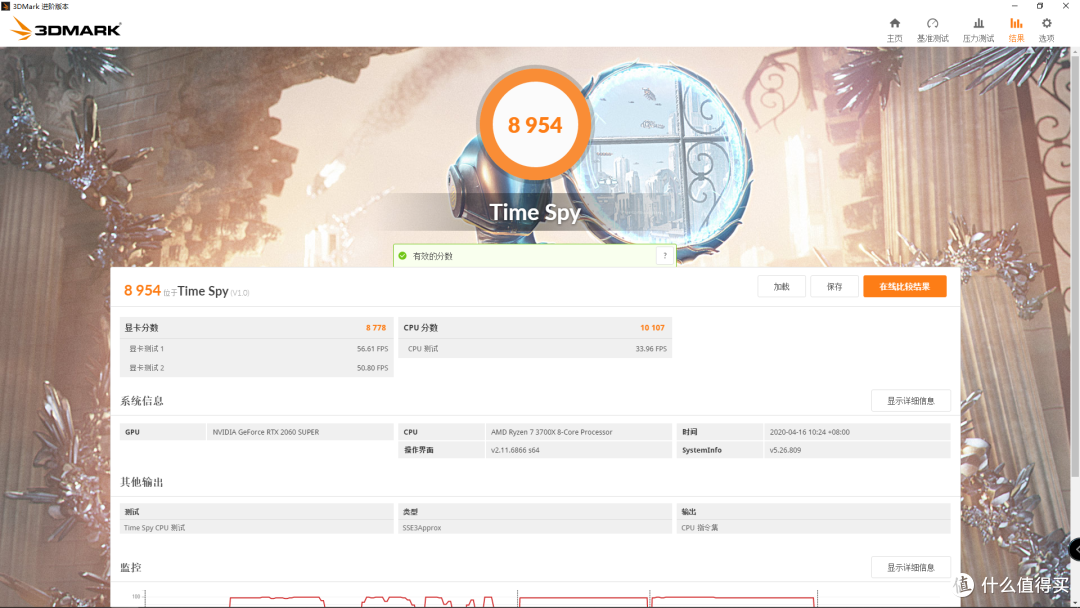The height and width of the screenshot is (608, 1080).
Task: Click the window restore button
Action: tap(1039, 6)
